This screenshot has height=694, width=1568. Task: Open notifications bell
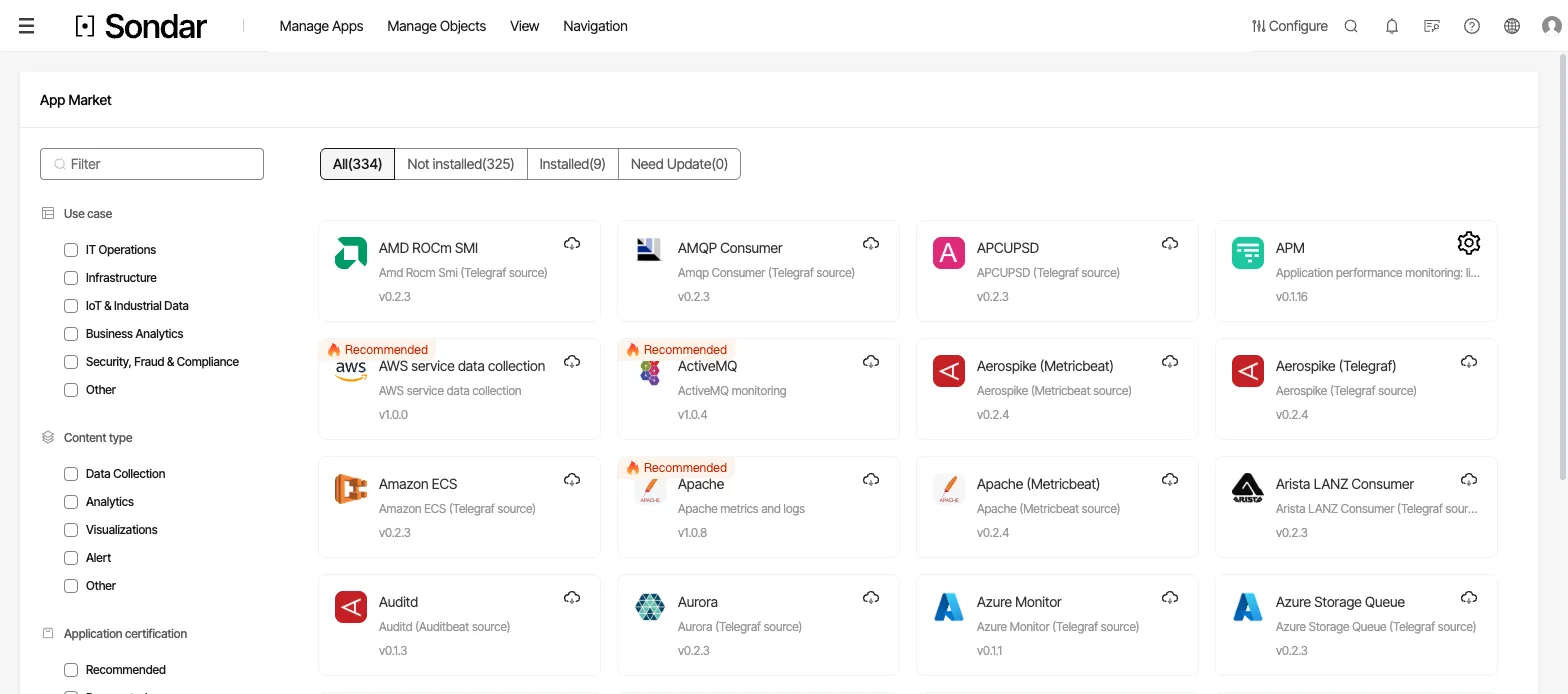click(1391, 26)
